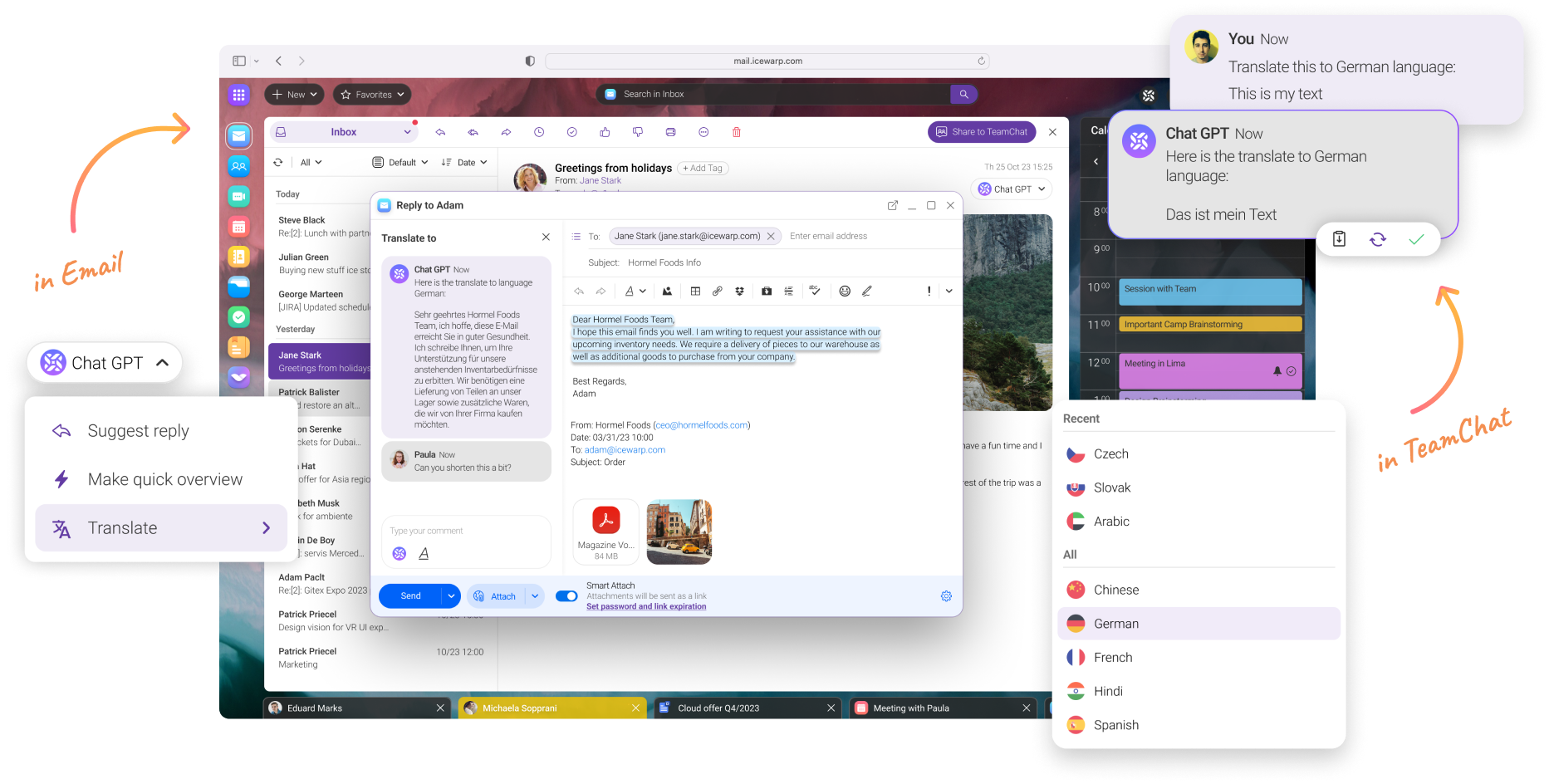Insert a table in the reply editor toolbar
This screenshot has height=784, width=1549.
695,291
